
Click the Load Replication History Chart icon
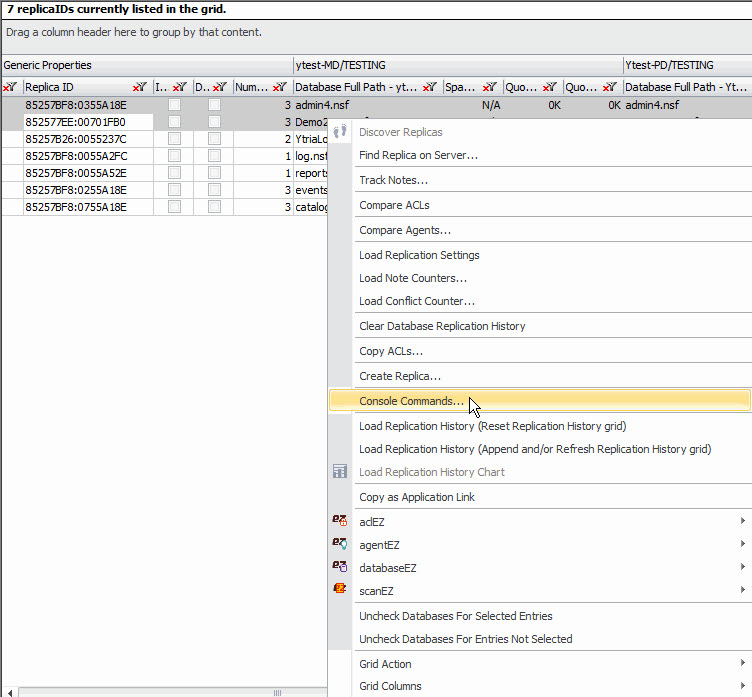[x=339, y=472]
